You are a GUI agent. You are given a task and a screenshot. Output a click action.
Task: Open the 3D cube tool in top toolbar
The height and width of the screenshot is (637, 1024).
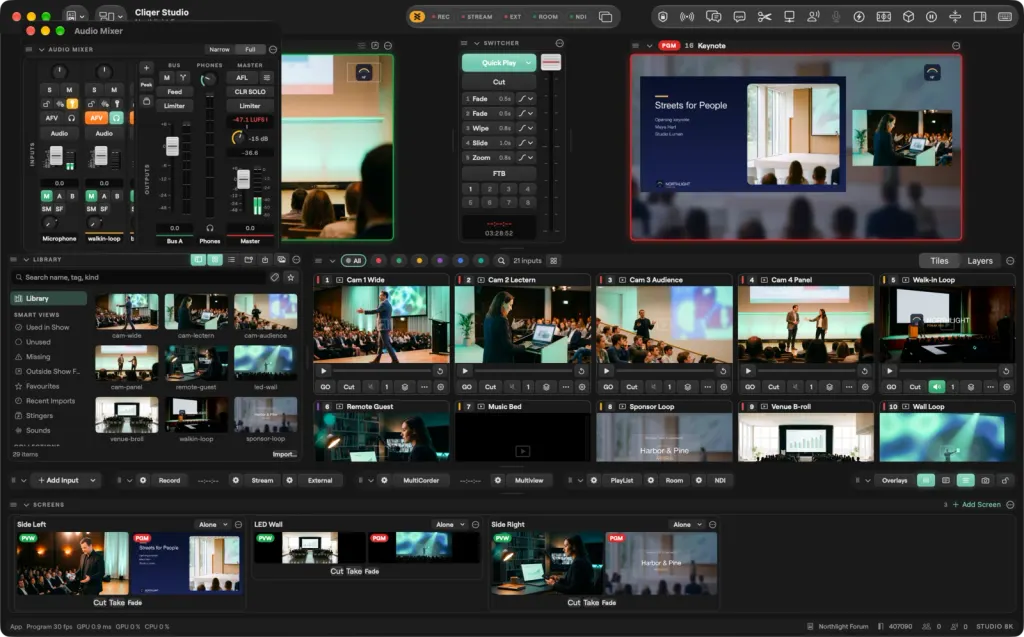tap(908, 17)
